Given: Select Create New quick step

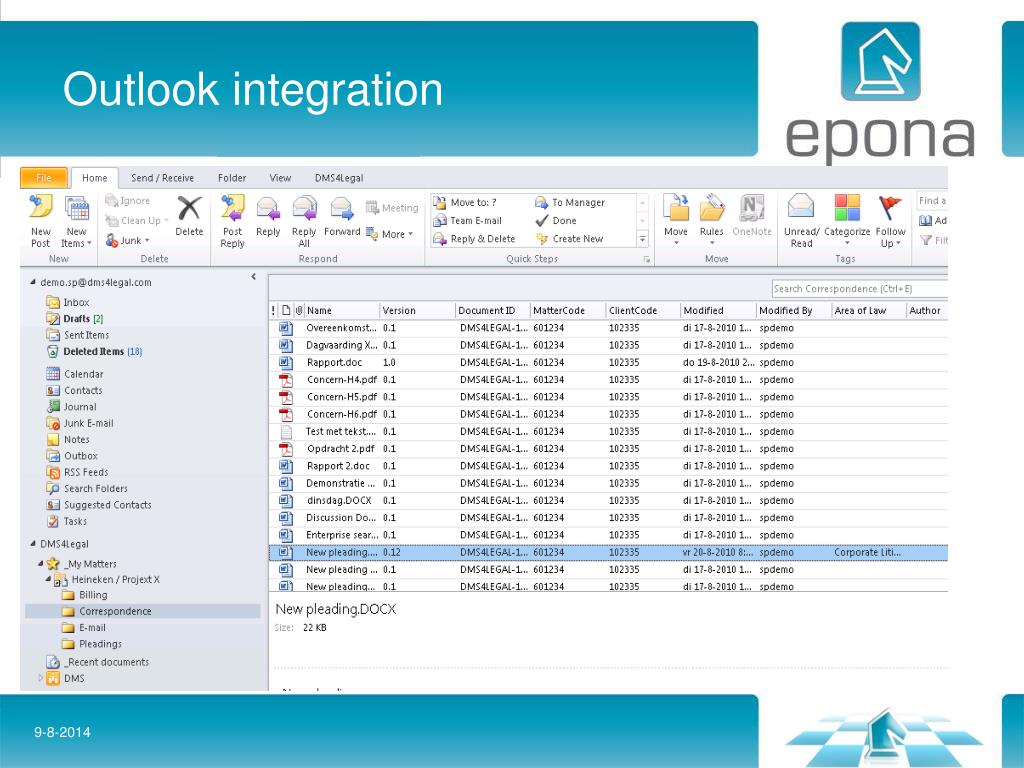Looking at the screenshot, I should (569, 239).
